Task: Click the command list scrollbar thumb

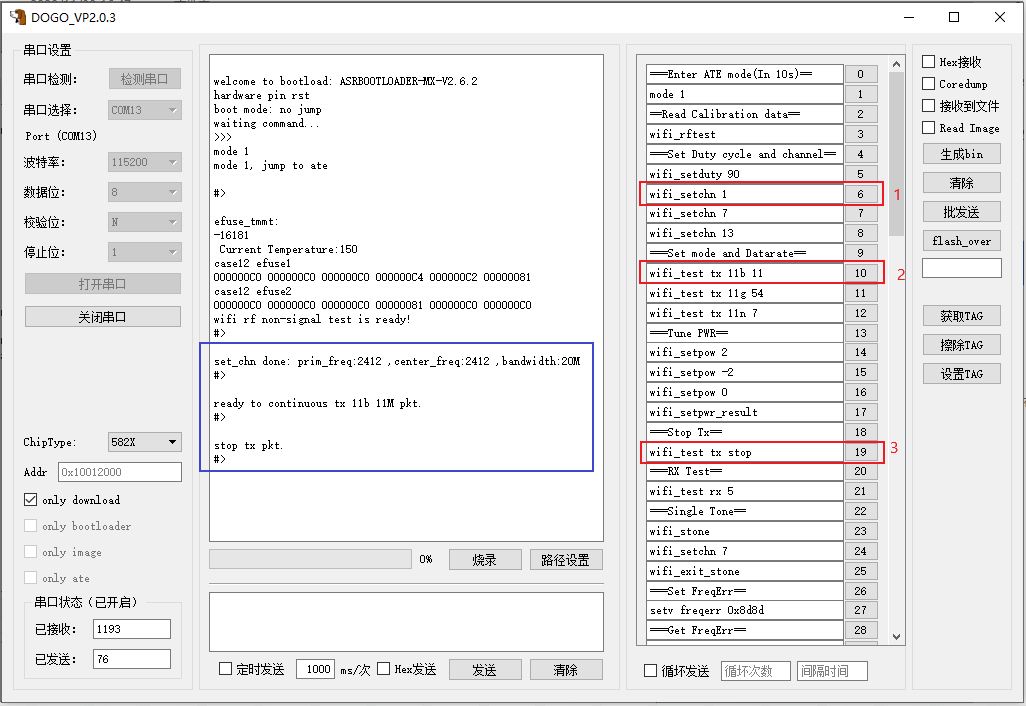Action: [x=896, y=154]
